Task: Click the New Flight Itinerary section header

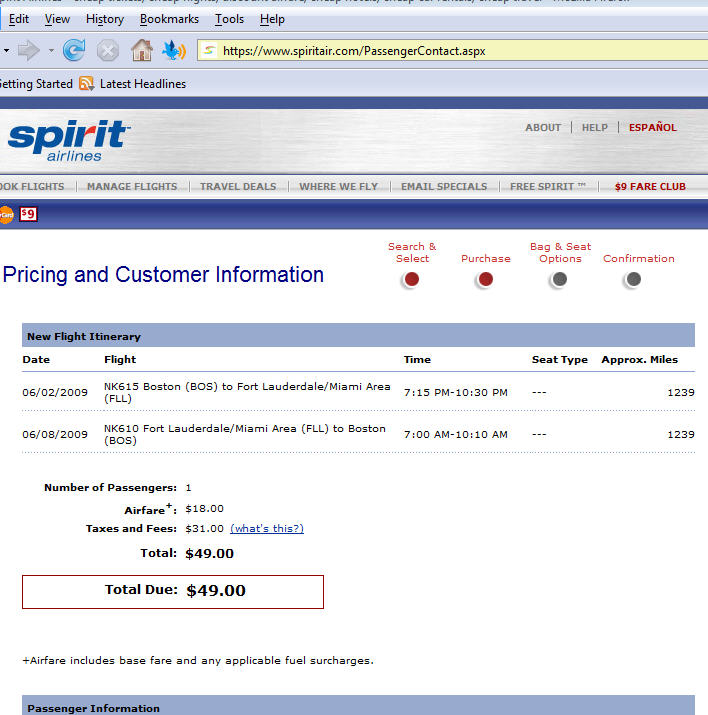Action: click(358, 336)
